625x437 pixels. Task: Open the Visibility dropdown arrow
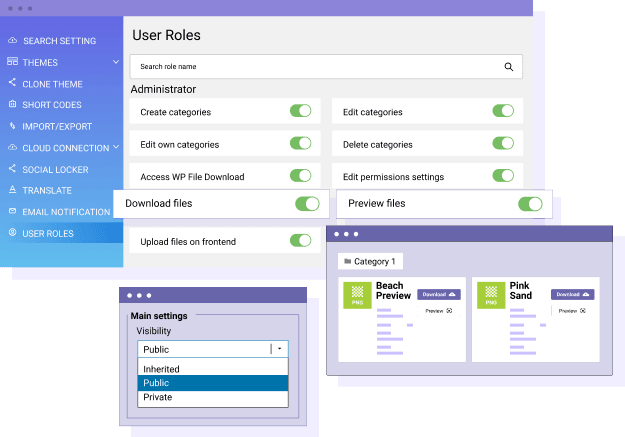pyautogui.click(x=279, y=349)
